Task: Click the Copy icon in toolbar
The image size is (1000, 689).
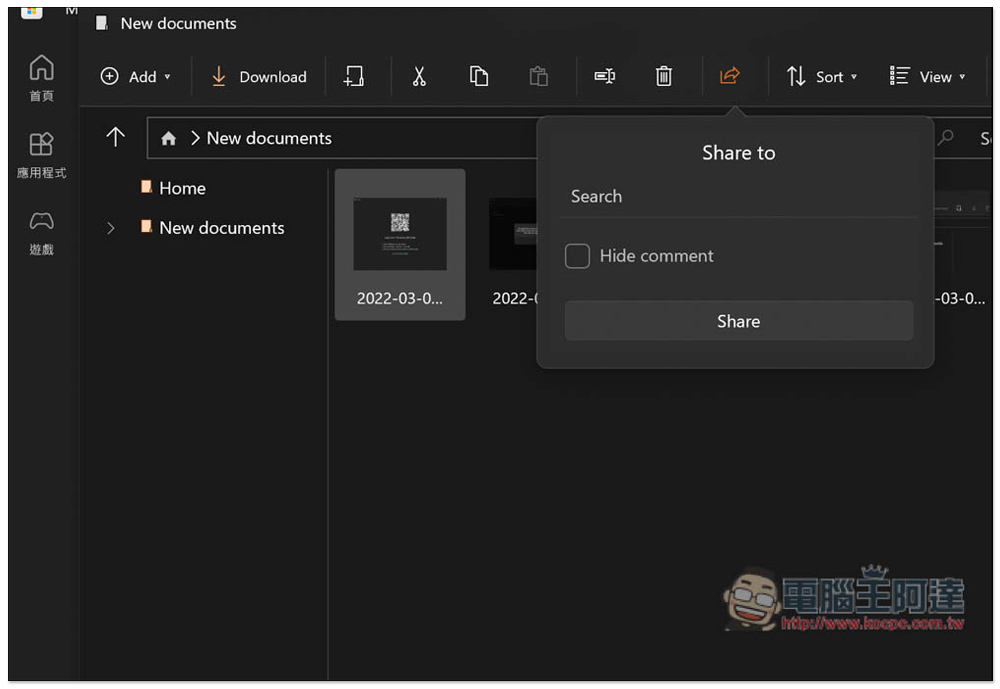Action: tap(478, 77)
